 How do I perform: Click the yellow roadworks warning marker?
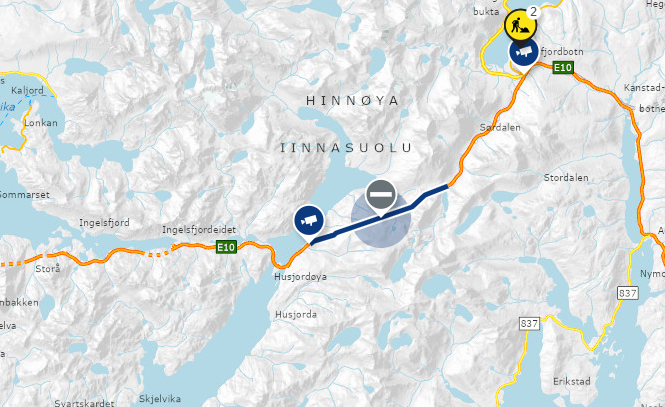click(520, 26)
